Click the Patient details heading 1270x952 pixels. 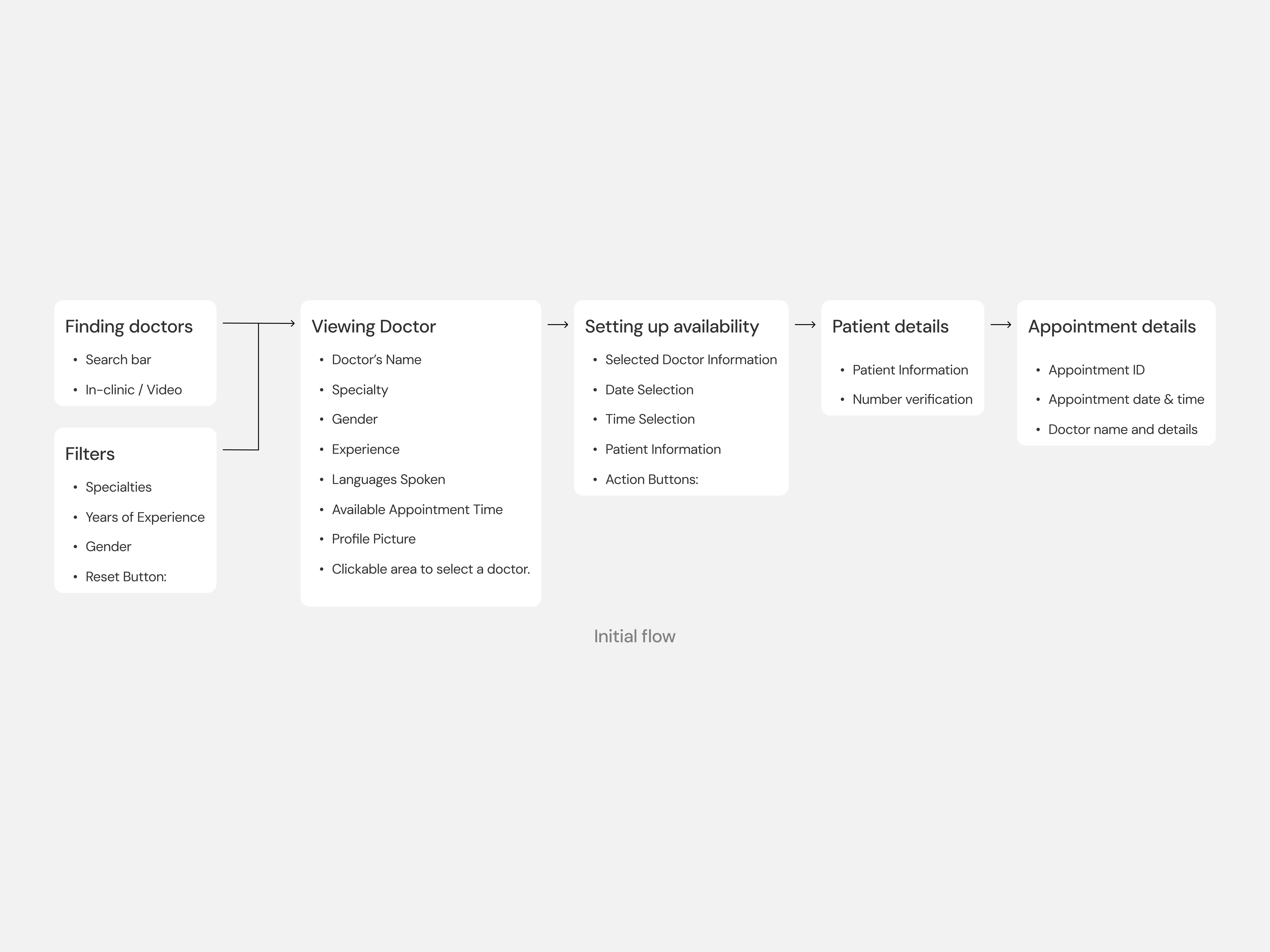pyautogui.click(x=890, y=326)
